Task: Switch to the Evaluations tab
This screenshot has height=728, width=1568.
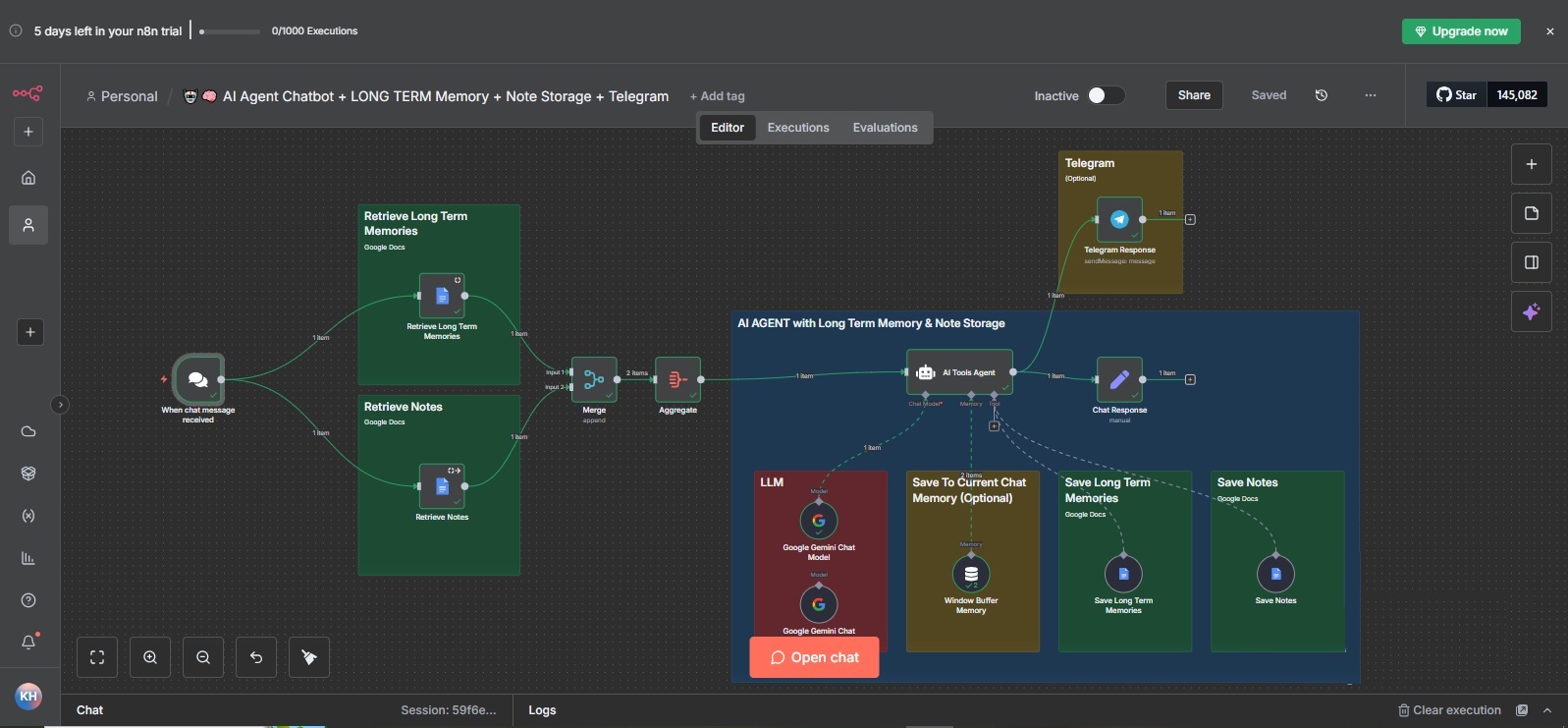Action: tap(885, 128)
